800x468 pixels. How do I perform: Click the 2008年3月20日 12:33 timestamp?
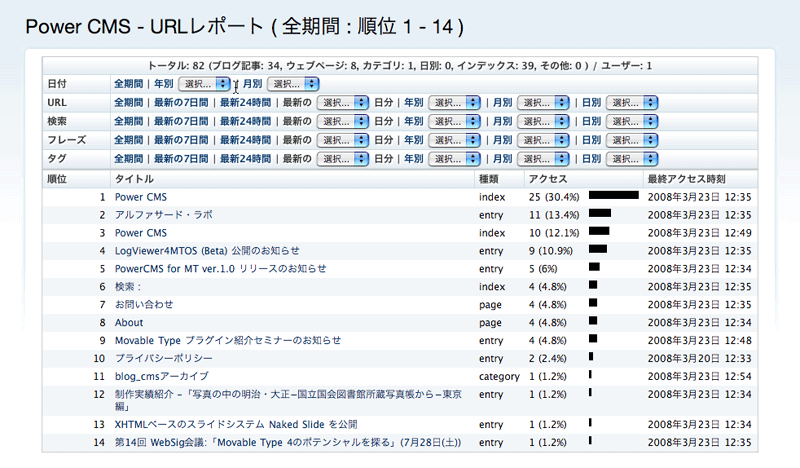699,358
